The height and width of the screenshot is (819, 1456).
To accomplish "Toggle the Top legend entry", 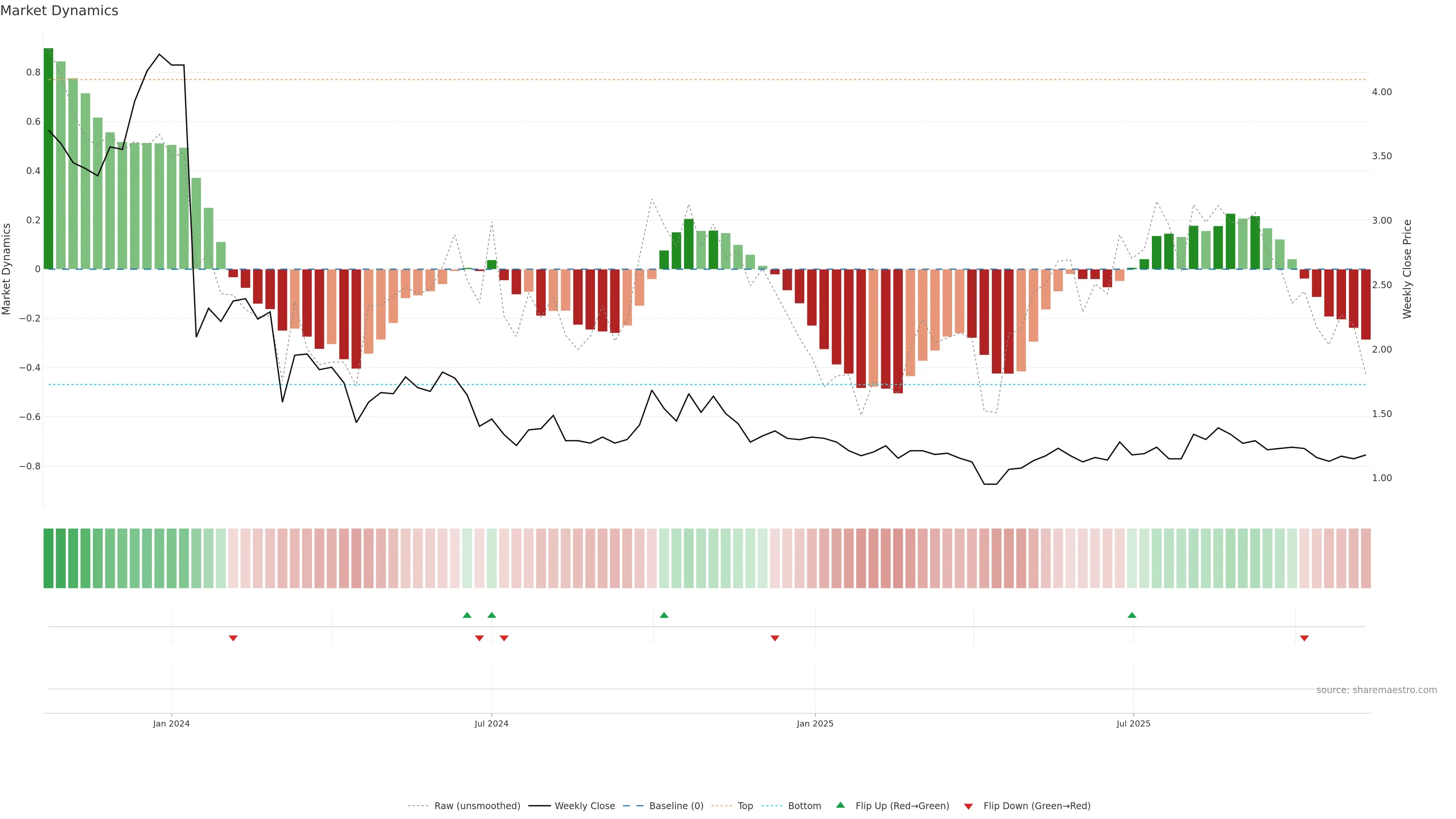I will coord(745,806).
